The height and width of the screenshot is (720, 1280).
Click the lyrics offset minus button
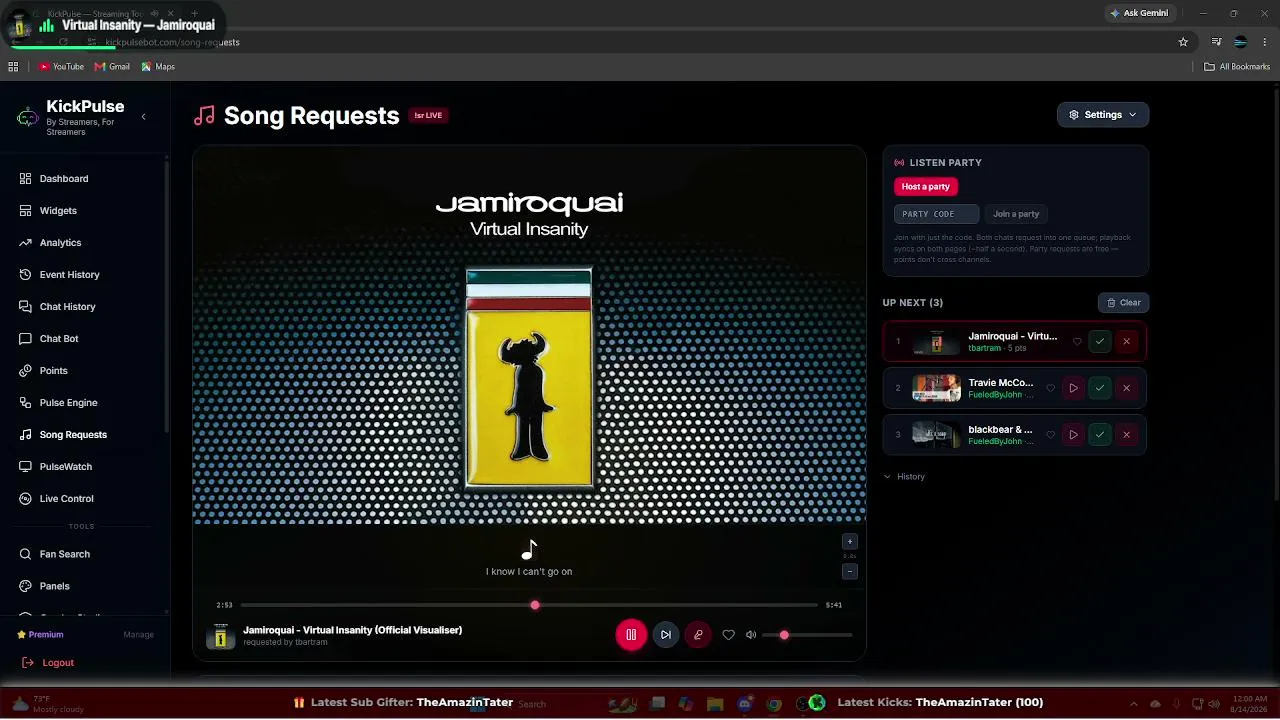pyautogui.click(x=850, y=572)
